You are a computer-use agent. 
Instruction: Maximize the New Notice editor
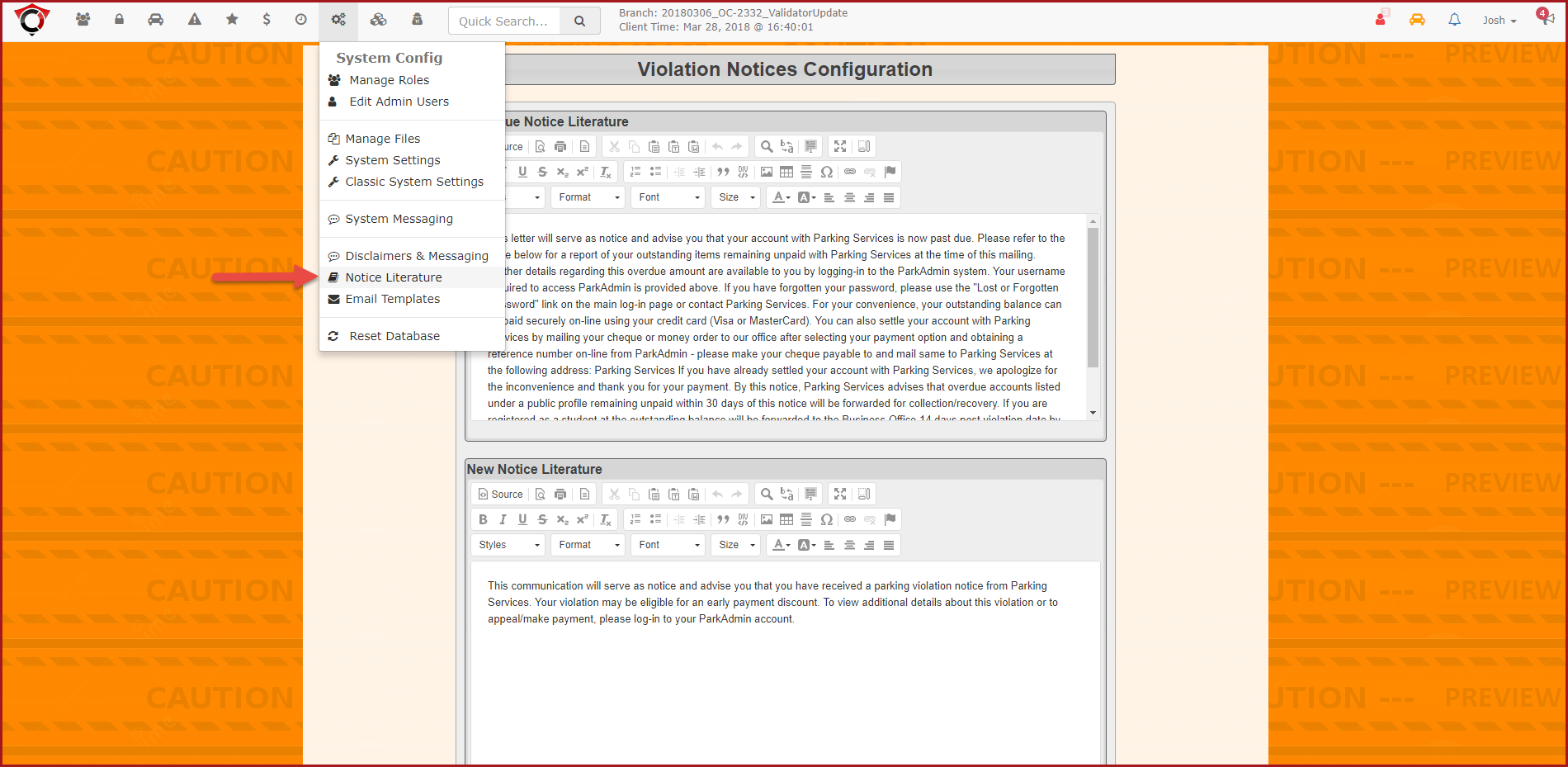[840, 495]
